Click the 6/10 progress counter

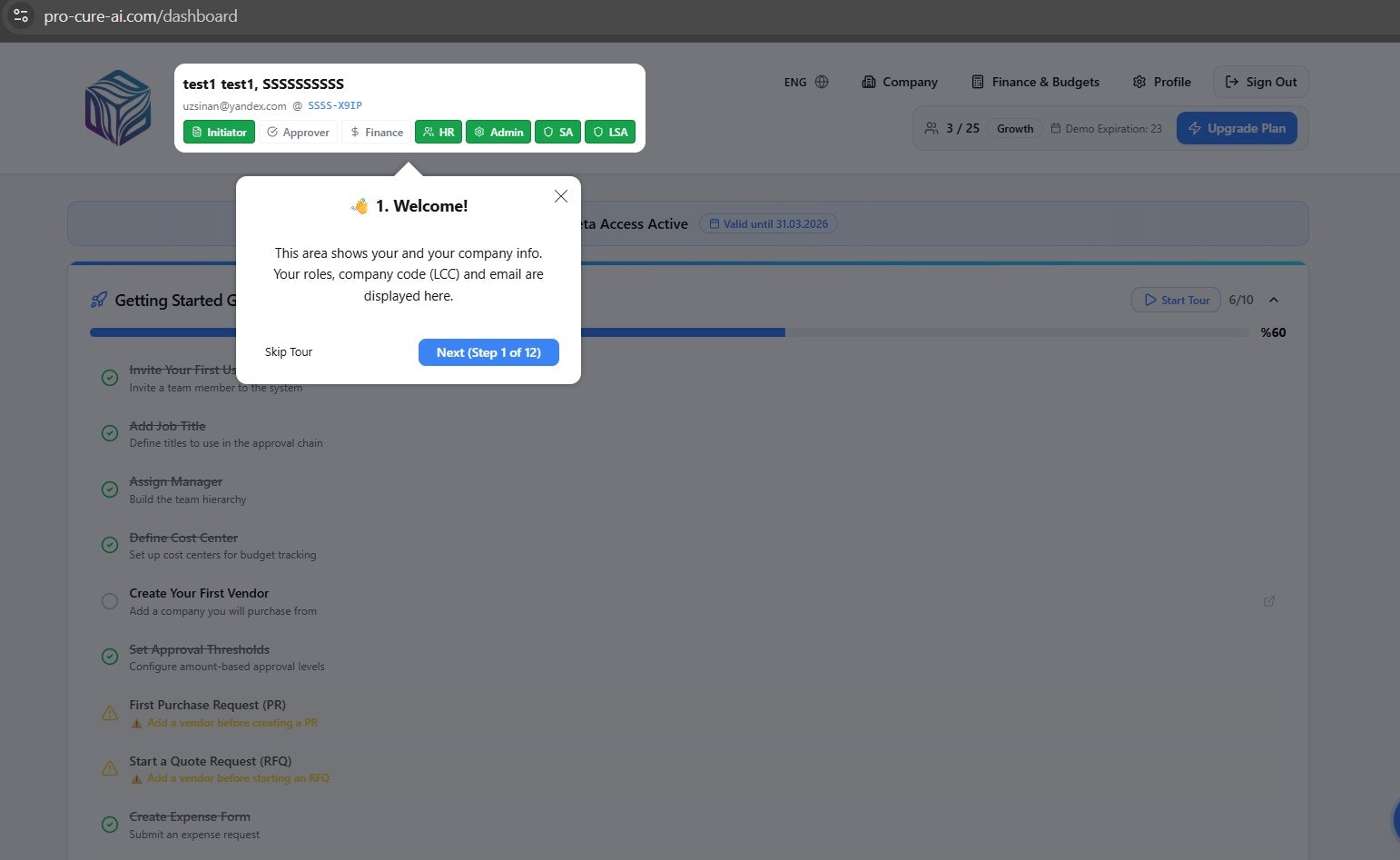(1241, 300)
